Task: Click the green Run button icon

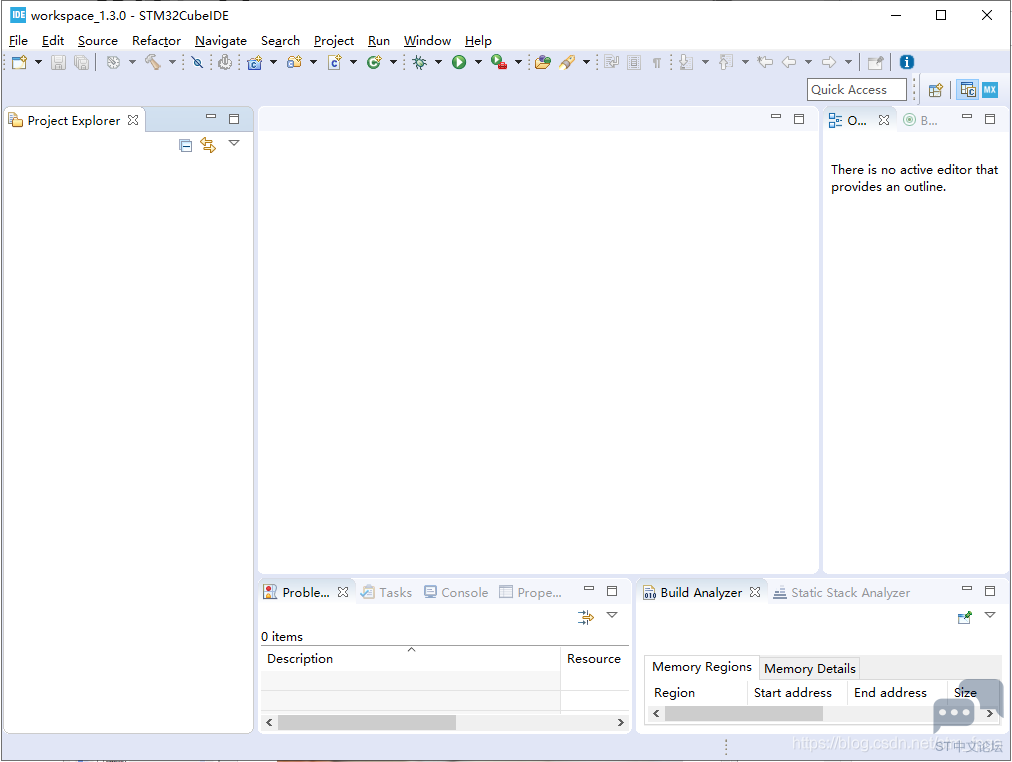Action: 459,62
